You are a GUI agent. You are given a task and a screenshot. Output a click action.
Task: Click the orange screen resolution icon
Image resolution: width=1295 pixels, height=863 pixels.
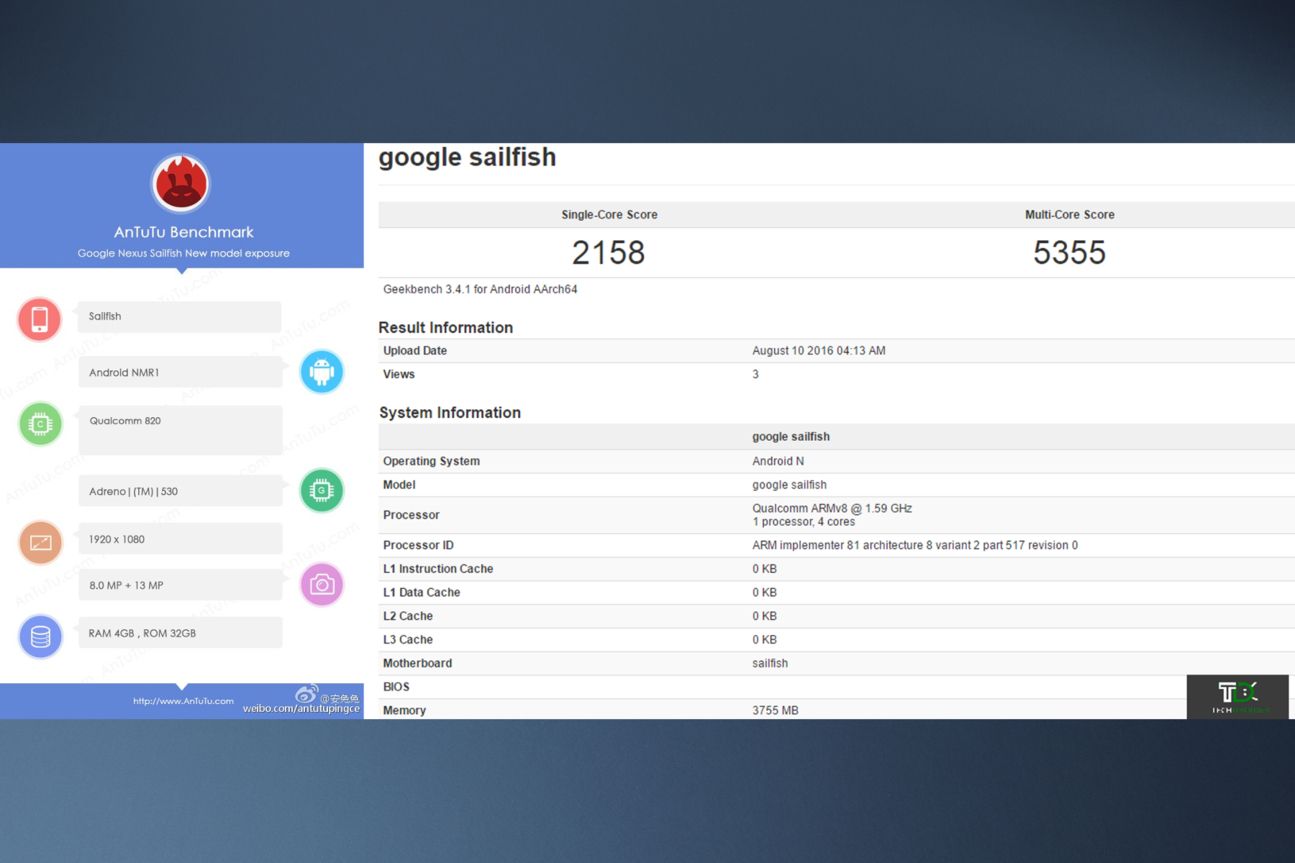[41, 542]
